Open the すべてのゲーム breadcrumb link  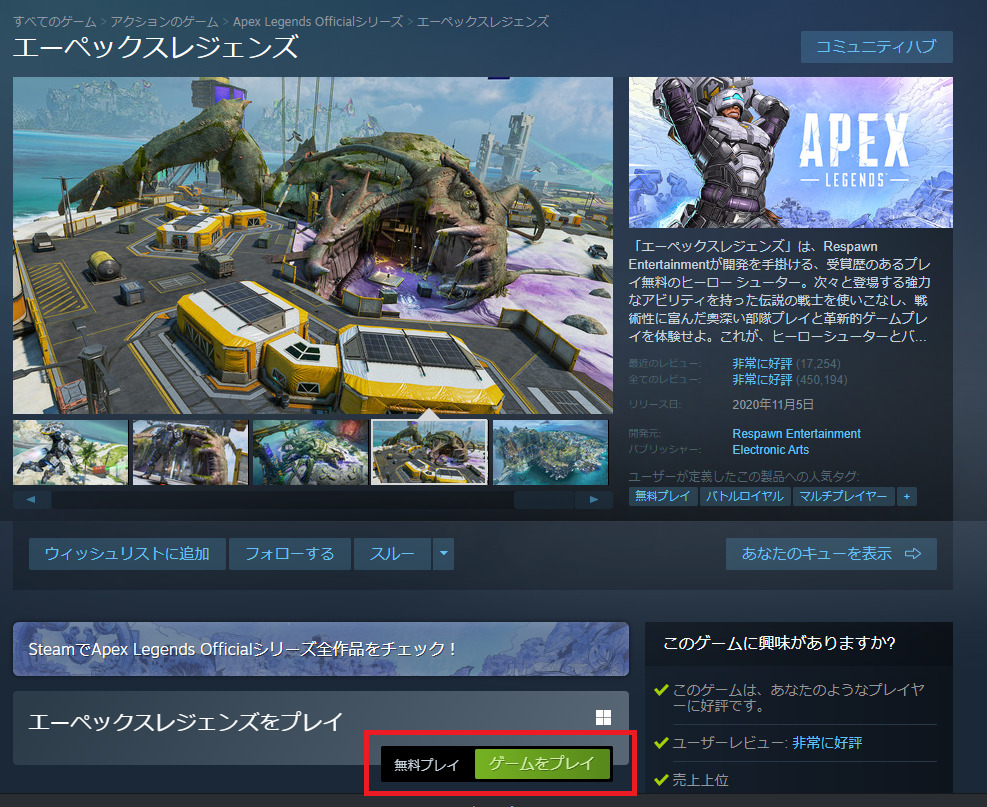[x=55, y=22]
